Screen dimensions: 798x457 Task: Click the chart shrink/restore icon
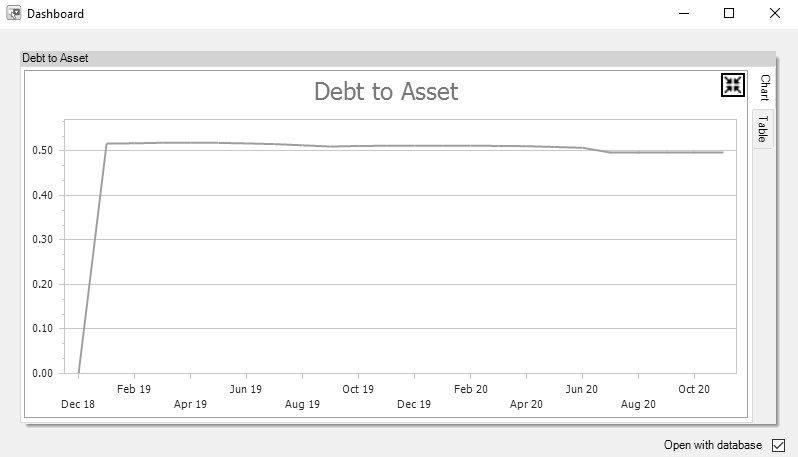pyautogui.click(x=732, y=86)
